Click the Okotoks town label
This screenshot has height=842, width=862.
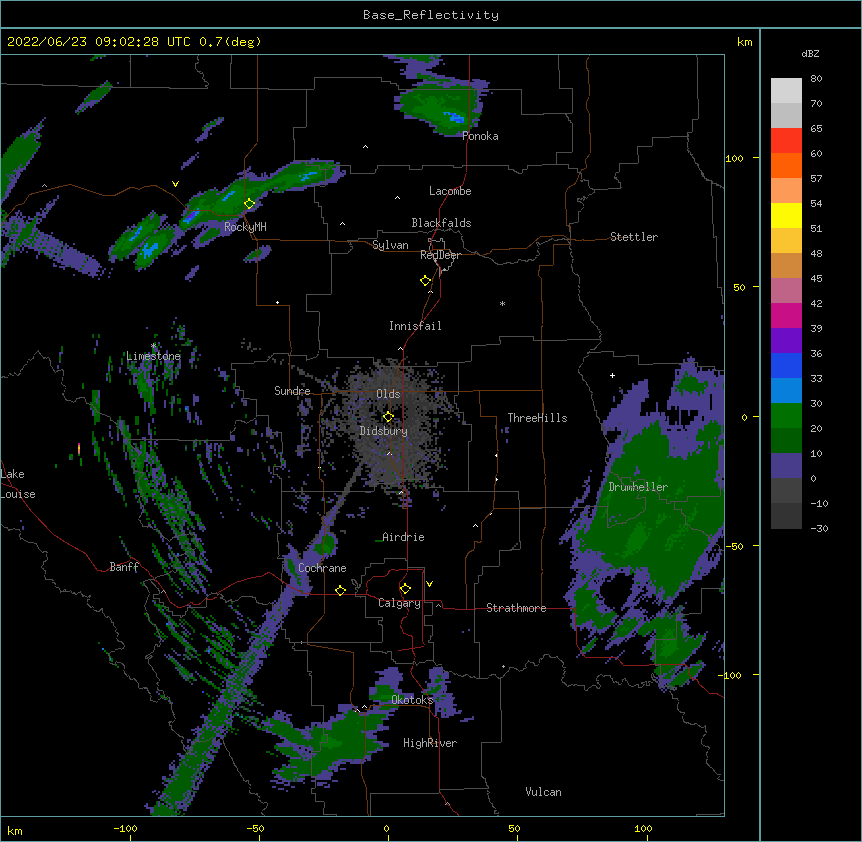click(x=412, y=700)
